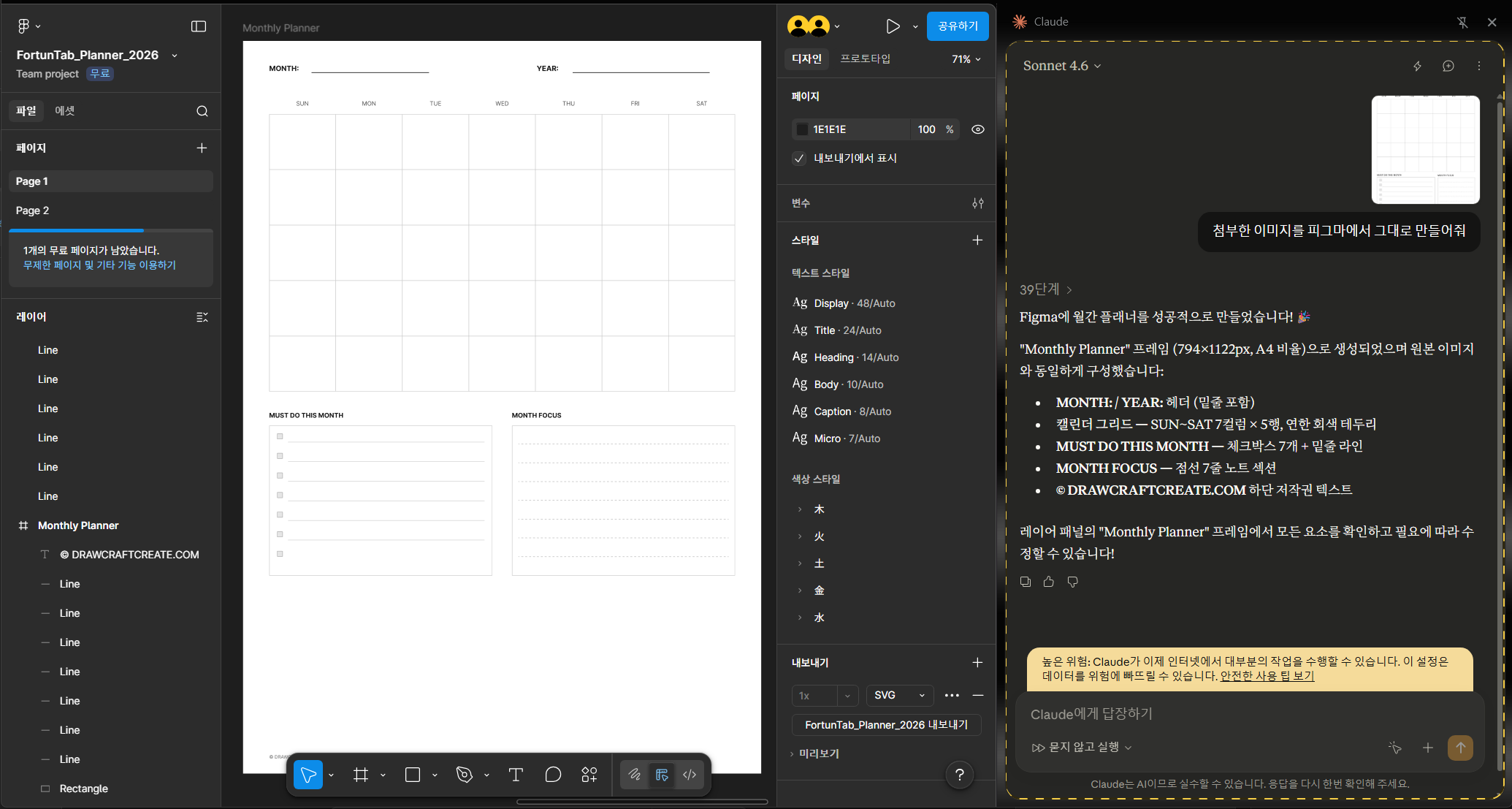Select the Text tool

coord(516,775)
